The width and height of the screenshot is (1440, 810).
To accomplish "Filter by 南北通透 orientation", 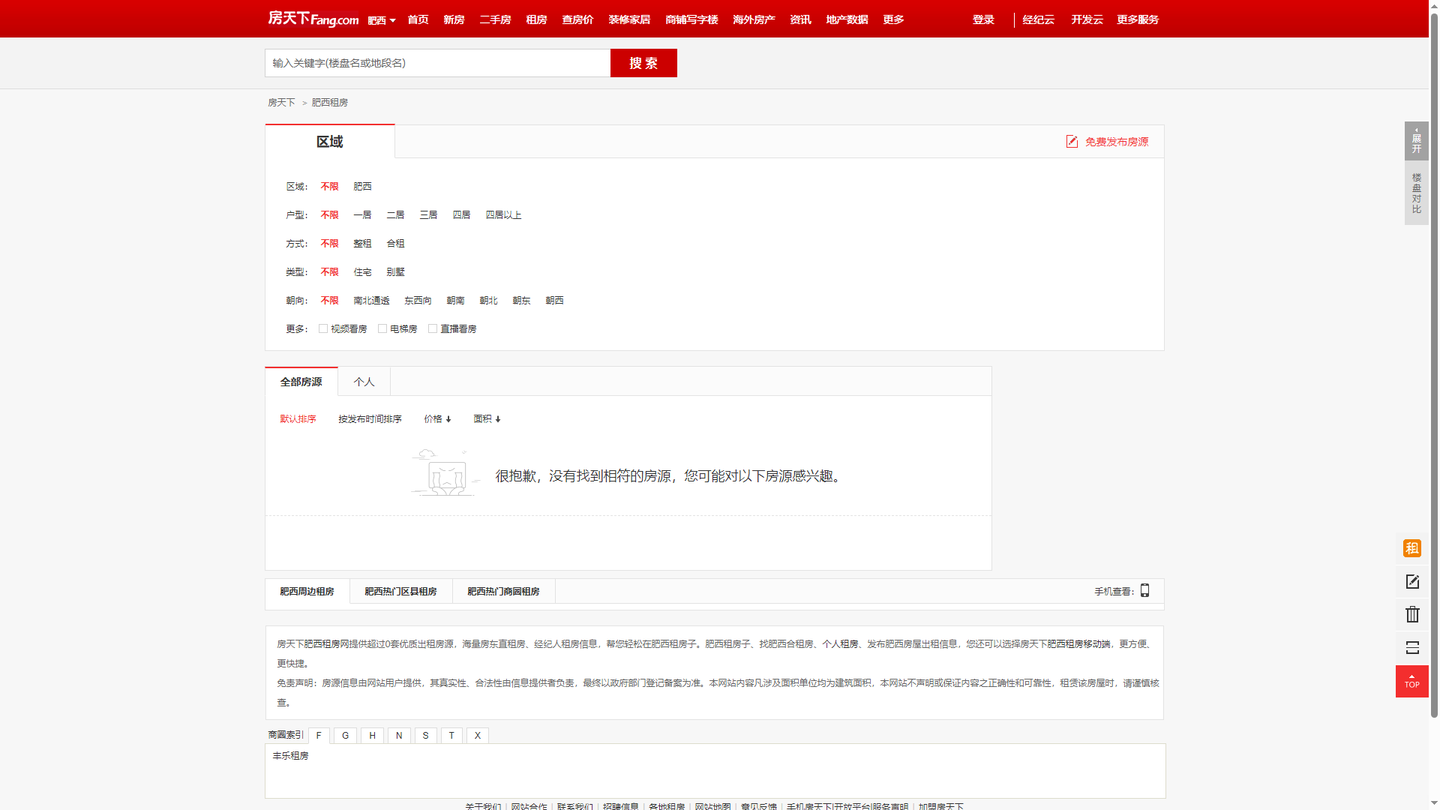I will coord(371,301).
